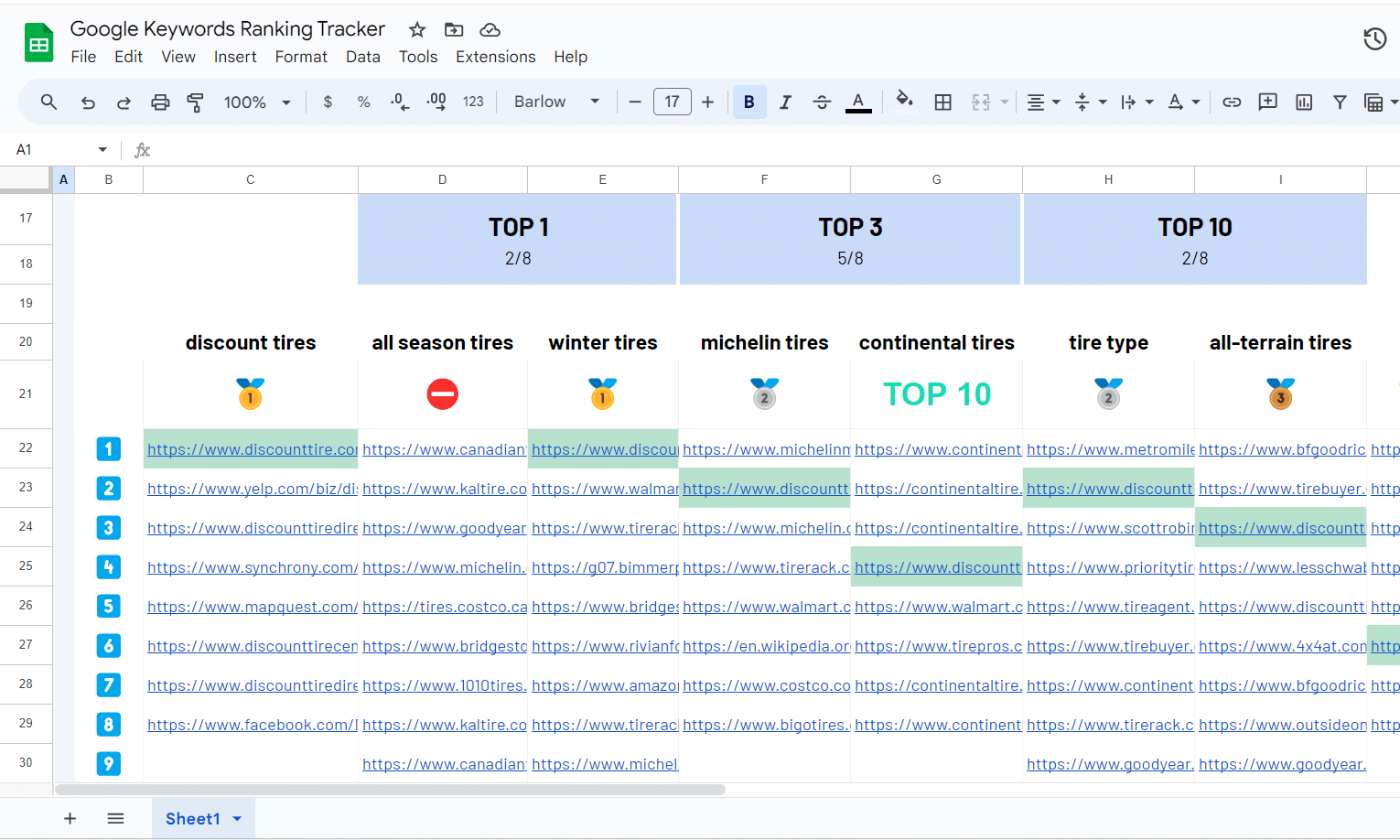This screenshot has width=1400, height=840.
Task: Open version history clock icon
Action: point(1374,38)
